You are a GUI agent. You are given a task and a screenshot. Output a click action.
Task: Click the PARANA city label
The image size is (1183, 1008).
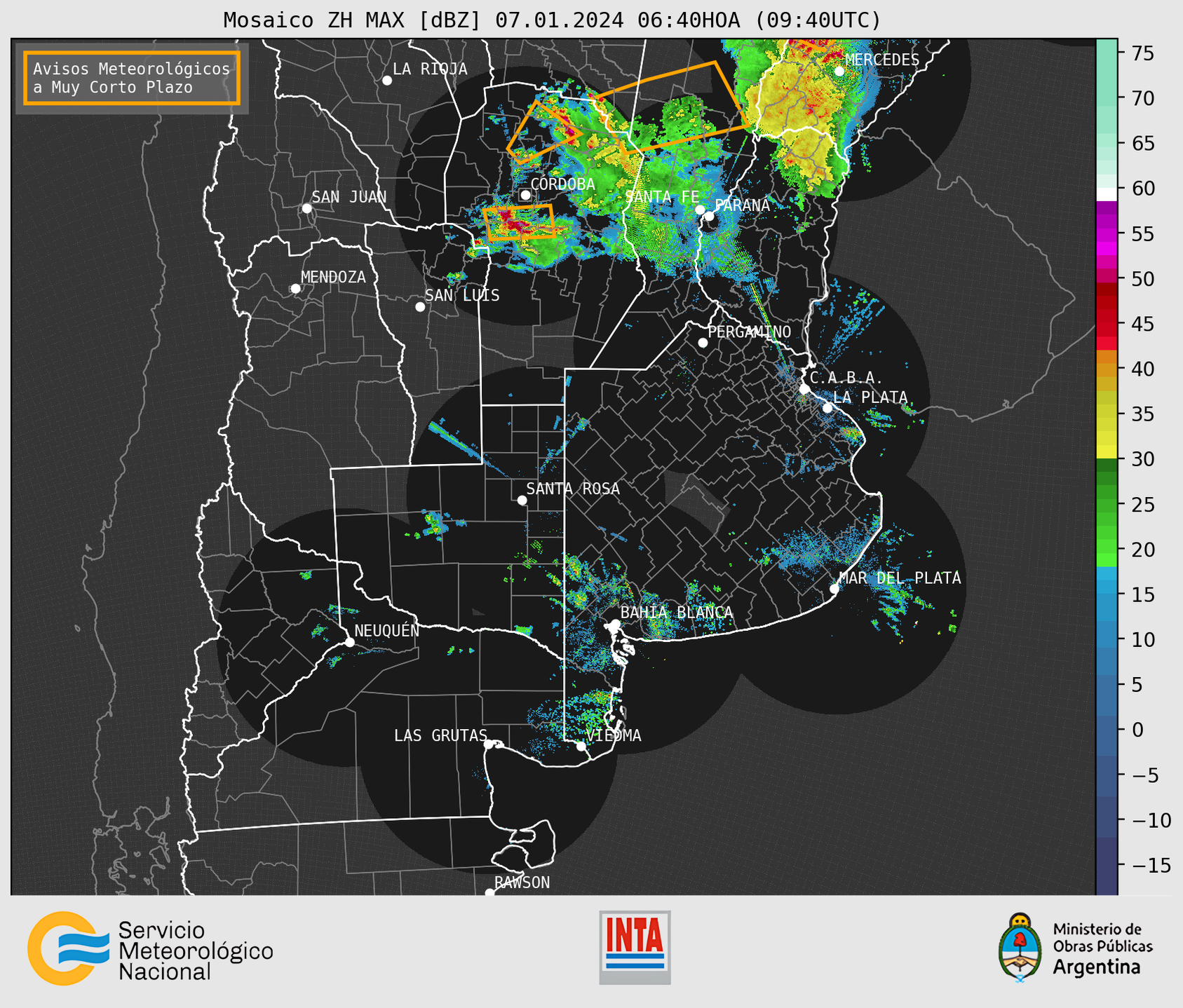pyautogui.click(x=742, y=205)
